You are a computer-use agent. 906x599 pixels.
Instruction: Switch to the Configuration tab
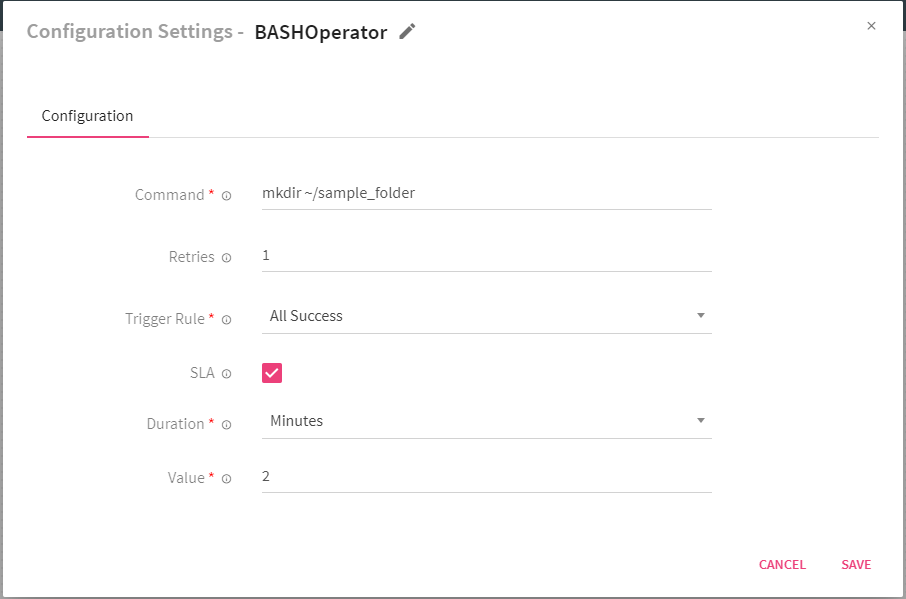point(87,115)
